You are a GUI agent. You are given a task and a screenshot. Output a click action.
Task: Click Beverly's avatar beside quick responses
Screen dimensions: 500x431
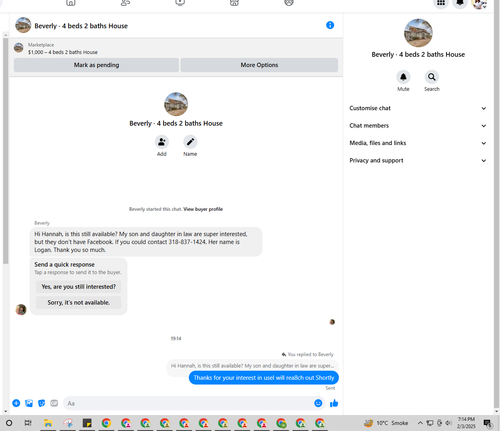click(21, 310)
